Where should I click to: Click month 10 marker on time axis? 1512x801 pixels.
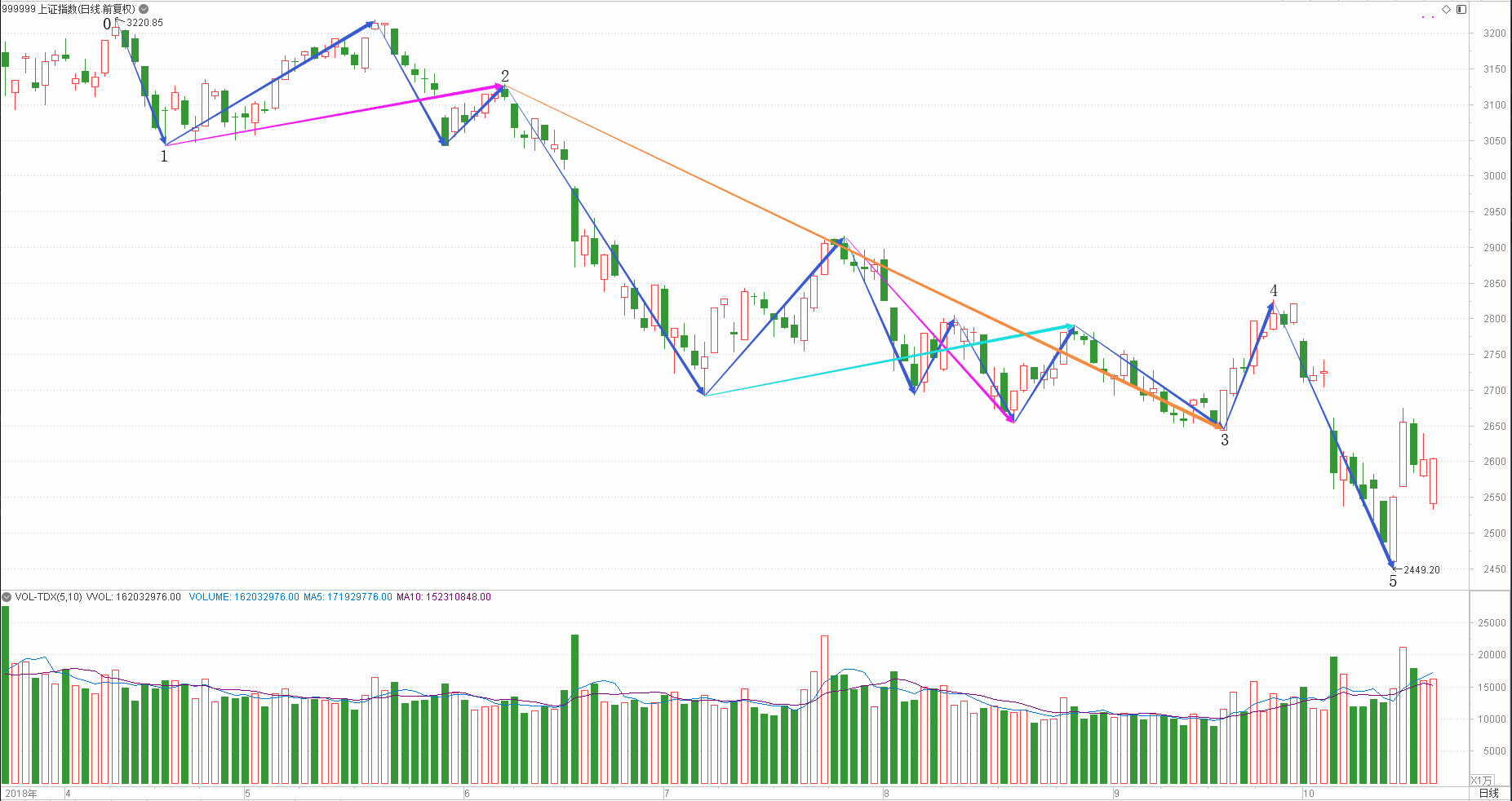click(x=1309, y=793)
